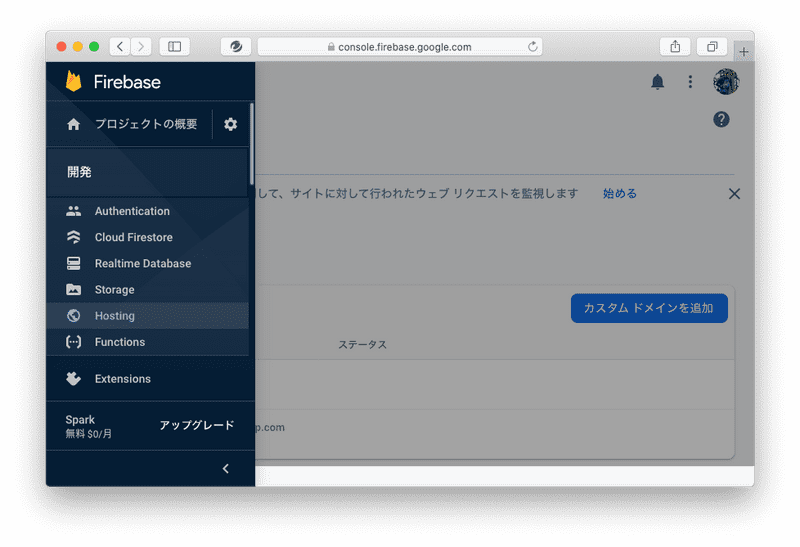Viewport: 800px width, 547px height.
Task: Open the Storage menu item
Action: (147, 289)
